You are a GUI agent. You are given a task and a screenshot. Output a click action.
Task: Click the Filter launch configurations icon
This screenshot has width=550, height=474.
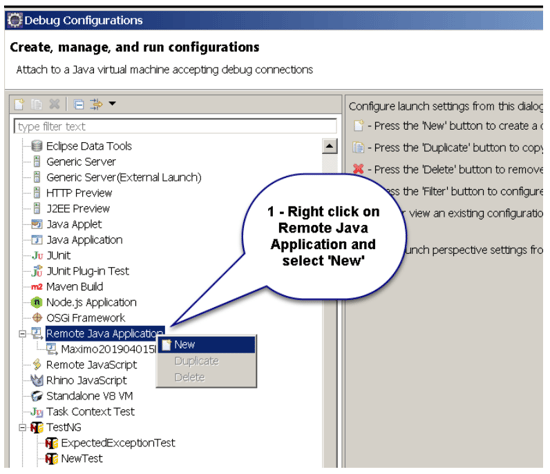coord(96,104)
